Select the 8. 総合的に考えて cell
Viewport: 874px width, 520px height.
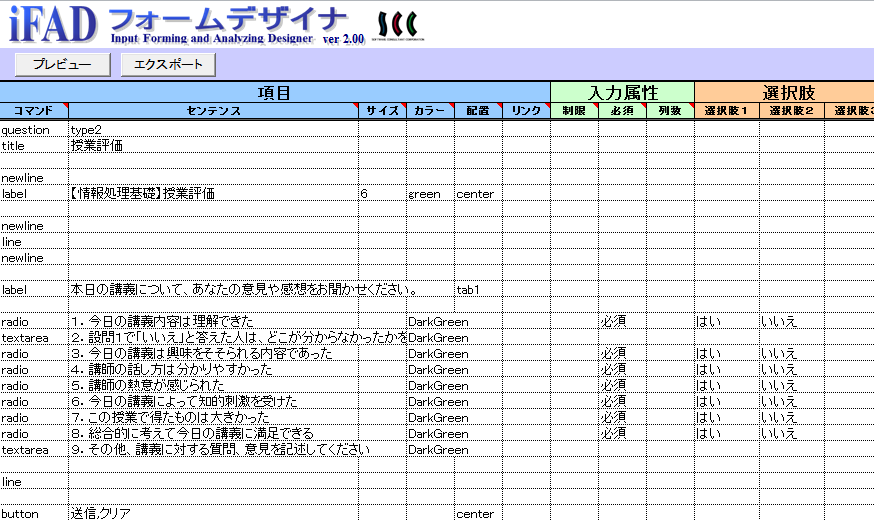(213, 434)
